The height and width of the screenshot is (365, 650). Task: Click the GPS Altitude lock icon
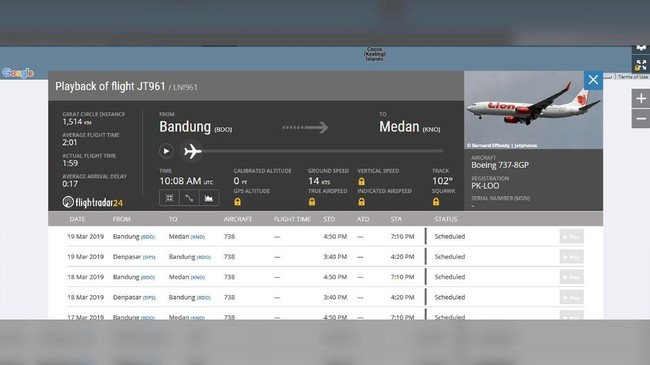click(x=238, y=202)
